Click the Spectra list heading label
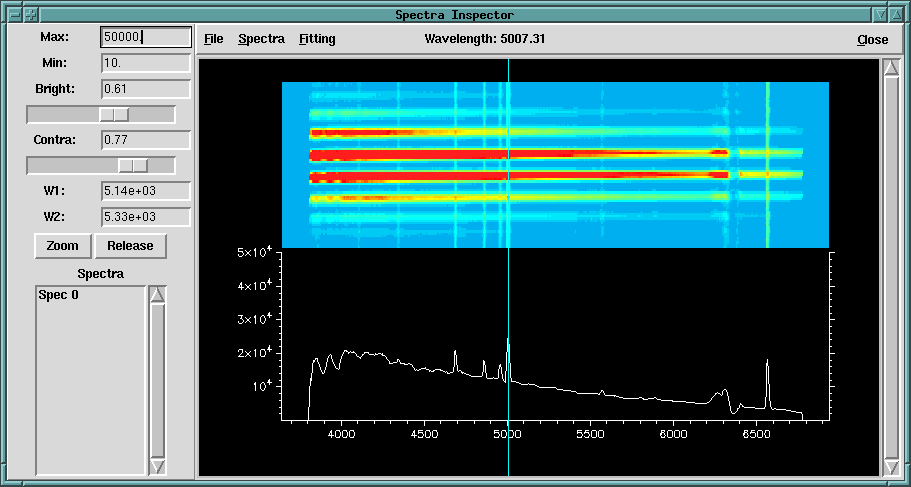911x487 pixels. tap(101, 274)
